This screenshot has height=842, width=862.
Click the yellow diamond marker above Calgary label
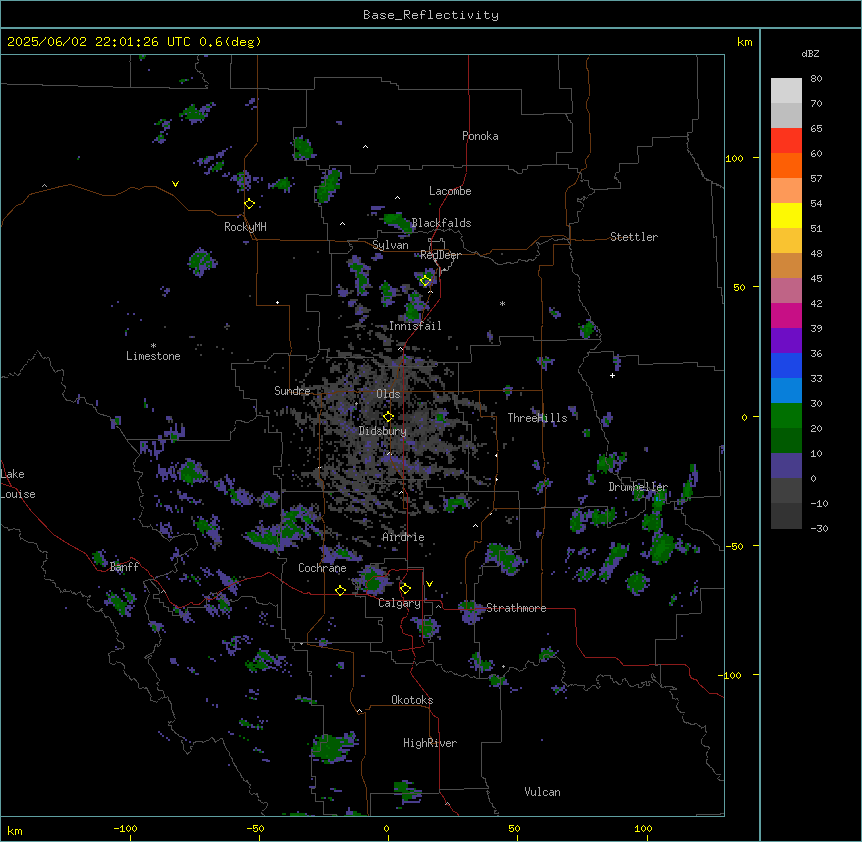click(x=405, y=589)
